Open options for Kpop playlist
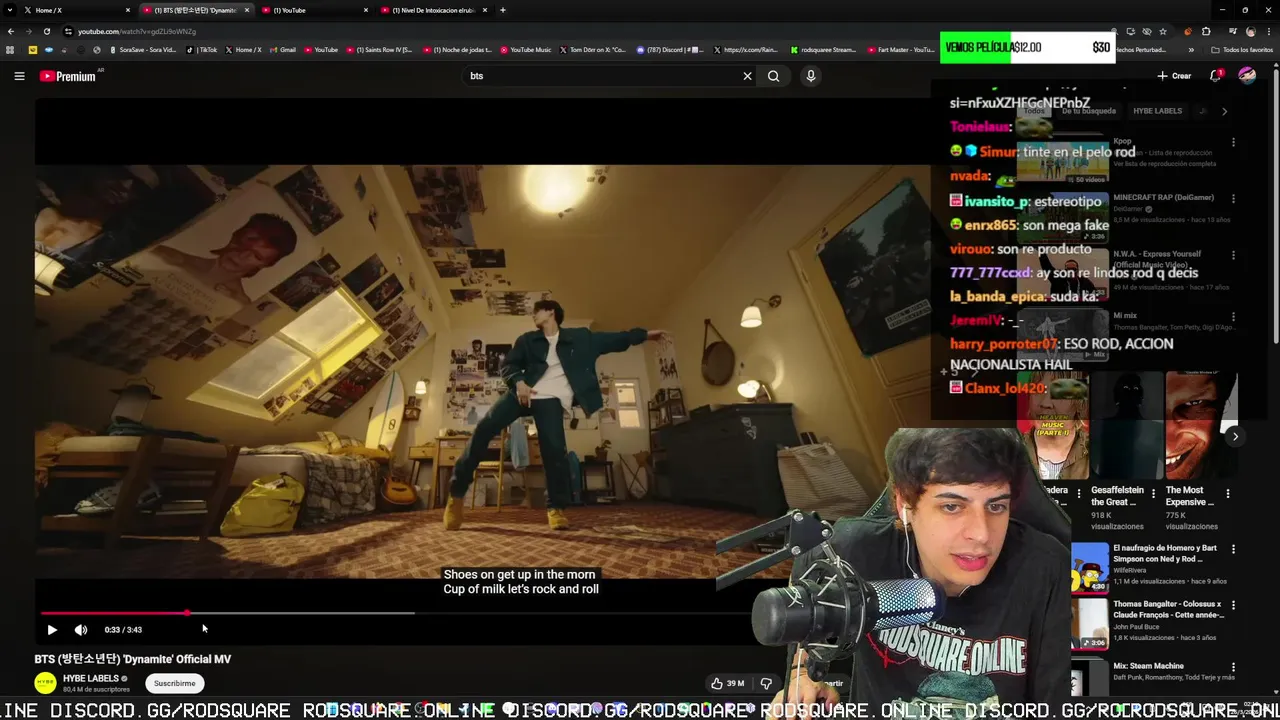This screenshot has width=1280, height=720. pyautogui.click(x=1233, y=143)
